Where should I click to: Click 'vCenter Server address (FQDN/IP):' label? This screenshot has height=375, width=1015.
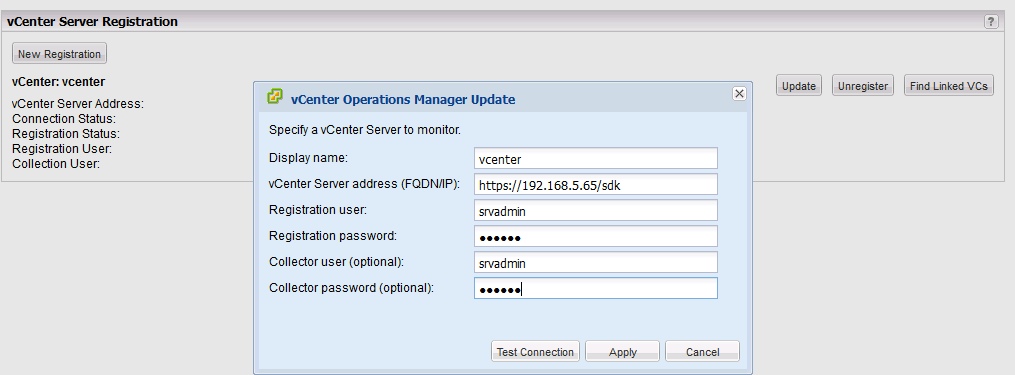[x=364, y=184]
